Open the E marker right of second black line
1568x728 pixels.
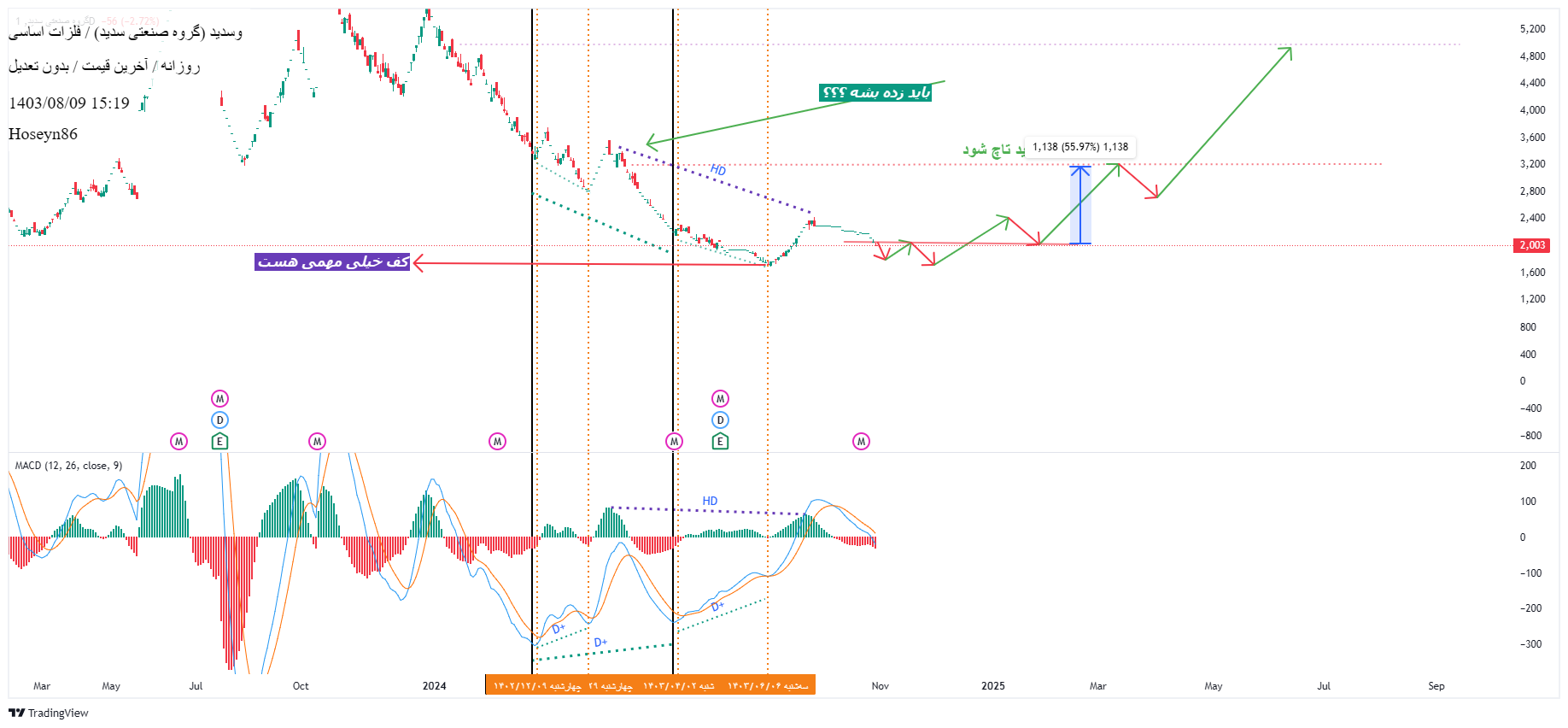[x=721, y=442]
